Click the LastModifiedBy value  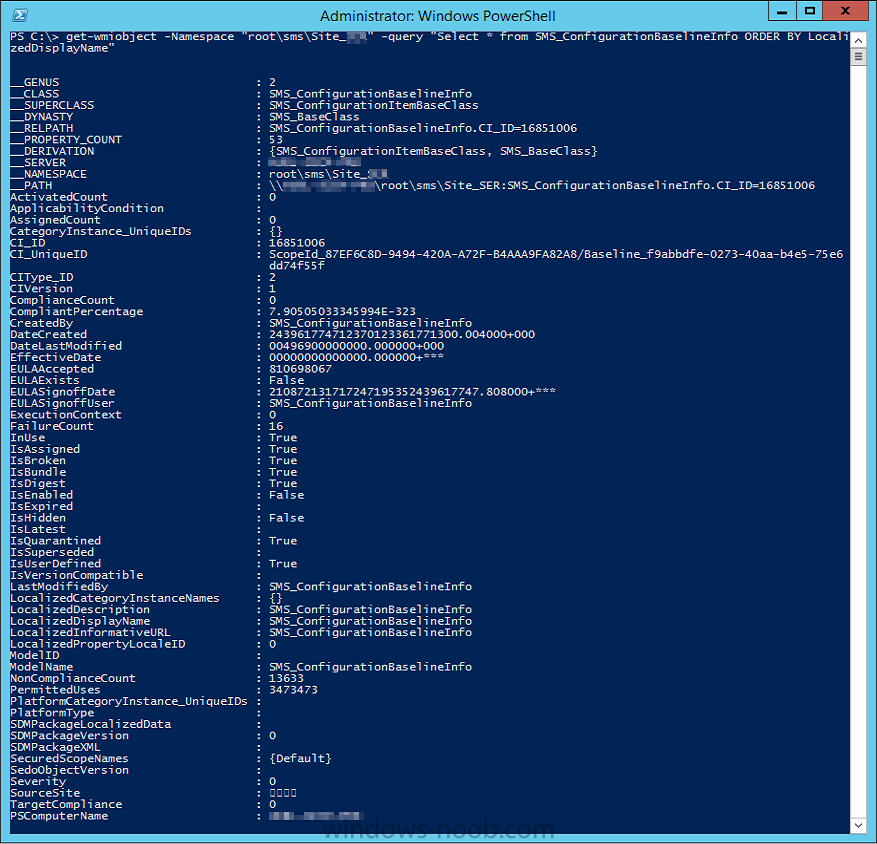[x=370, y=587]
